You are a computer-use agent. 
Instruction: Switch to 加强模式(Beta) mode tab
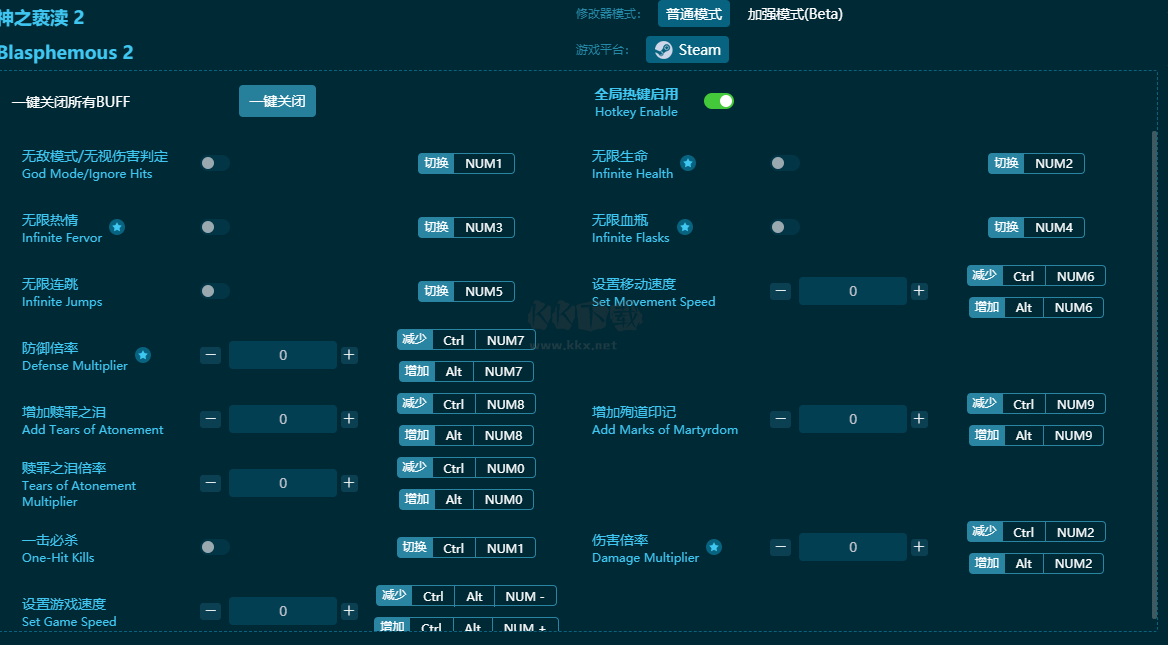(x=795, y=14)
